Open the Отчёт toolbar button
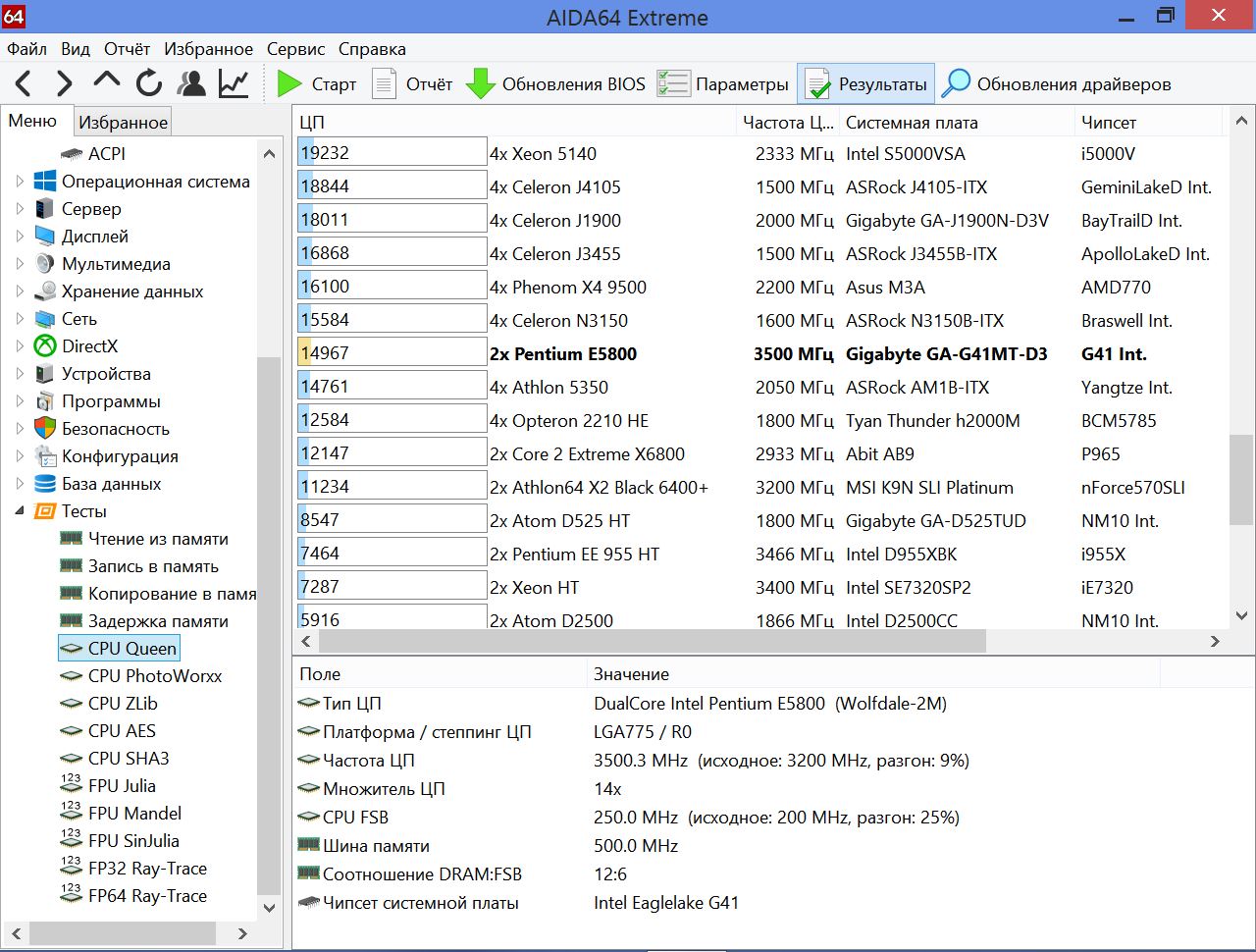The height and width of the screenshot is (952, 1256). point(412,84)
